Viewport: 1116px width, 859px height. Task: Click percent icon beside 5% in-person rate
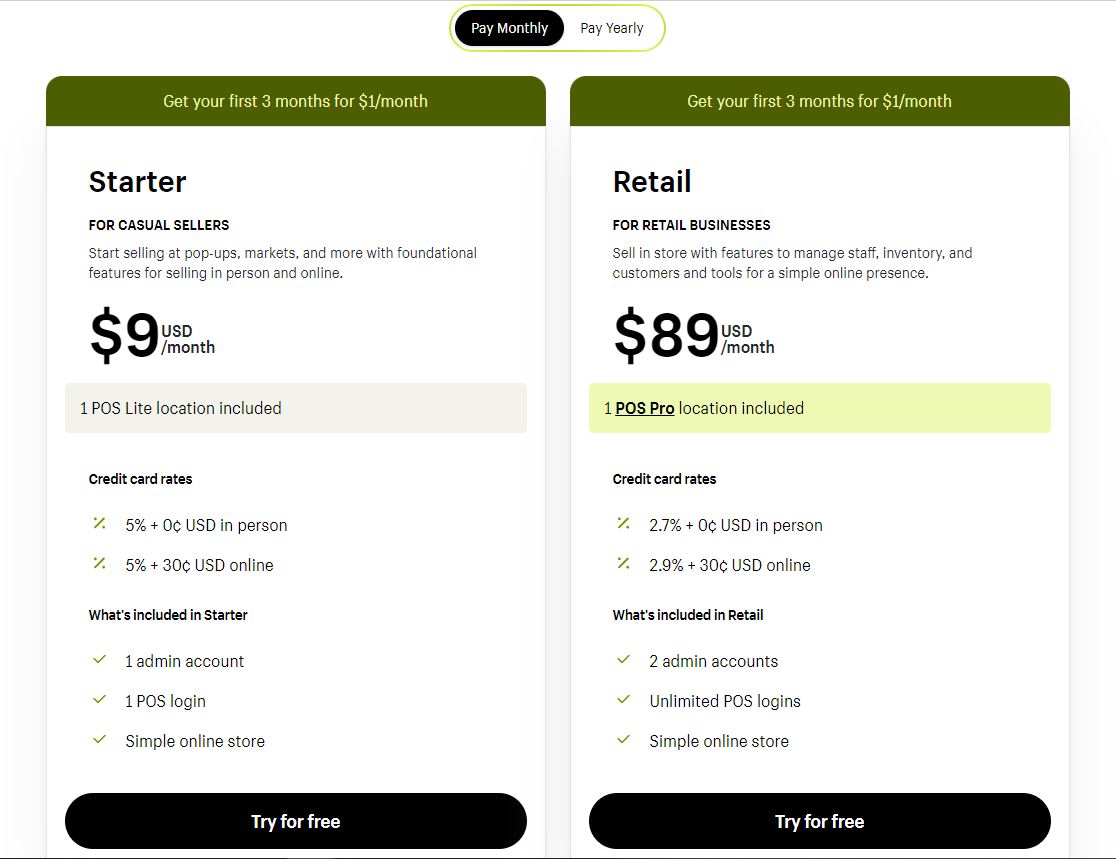[x=100, y=524]
